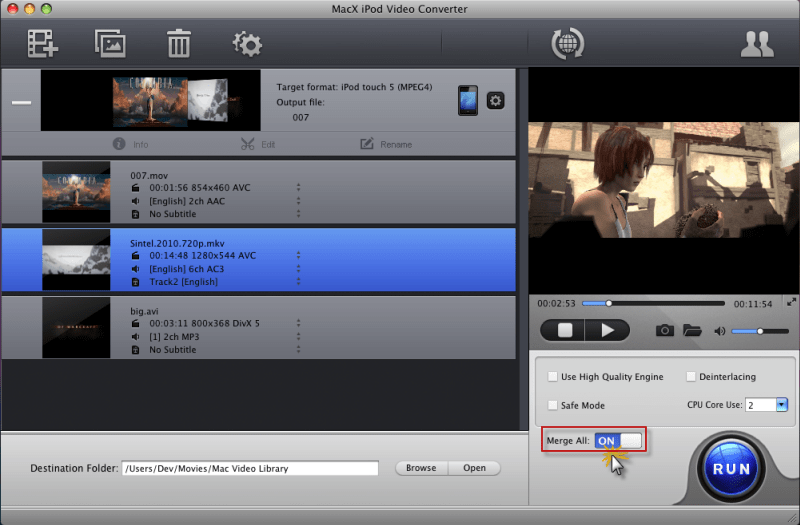Viewport: 800px width, 525px height.
Task: Open audio track selector for big.avi 2ch MP3
Action: coord(298,337)
